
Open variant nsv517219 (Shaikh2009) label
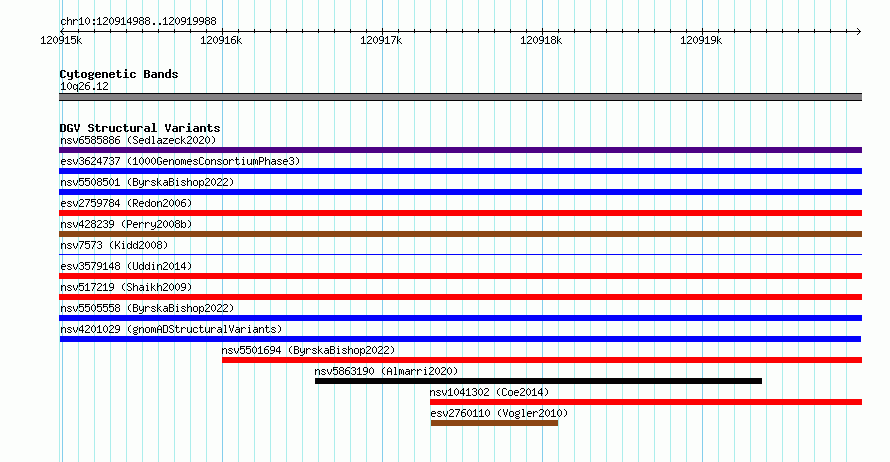(x=126, y=287)
